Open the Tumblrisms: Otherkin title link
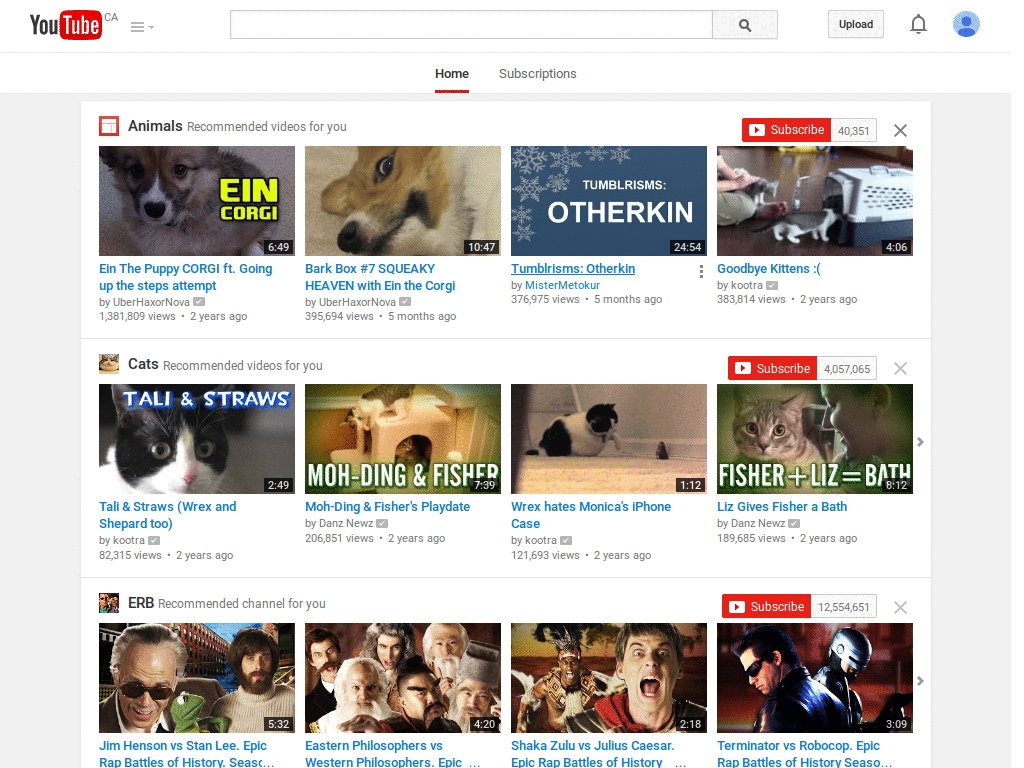 [573, 268]
